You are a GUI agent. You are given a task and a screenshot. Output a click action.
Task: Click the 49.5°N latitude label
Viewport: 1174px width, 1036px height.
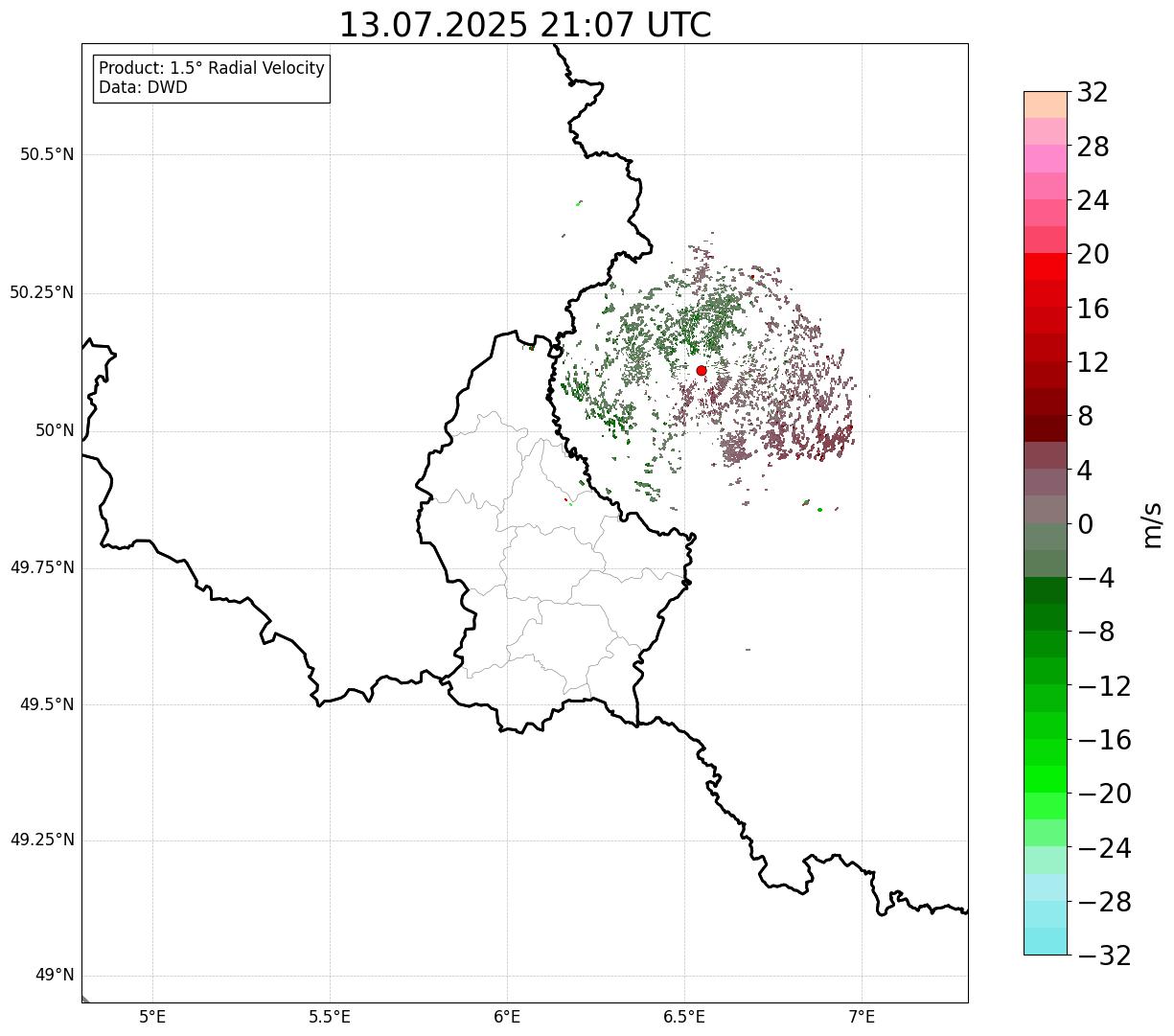[x=47, y=704]
